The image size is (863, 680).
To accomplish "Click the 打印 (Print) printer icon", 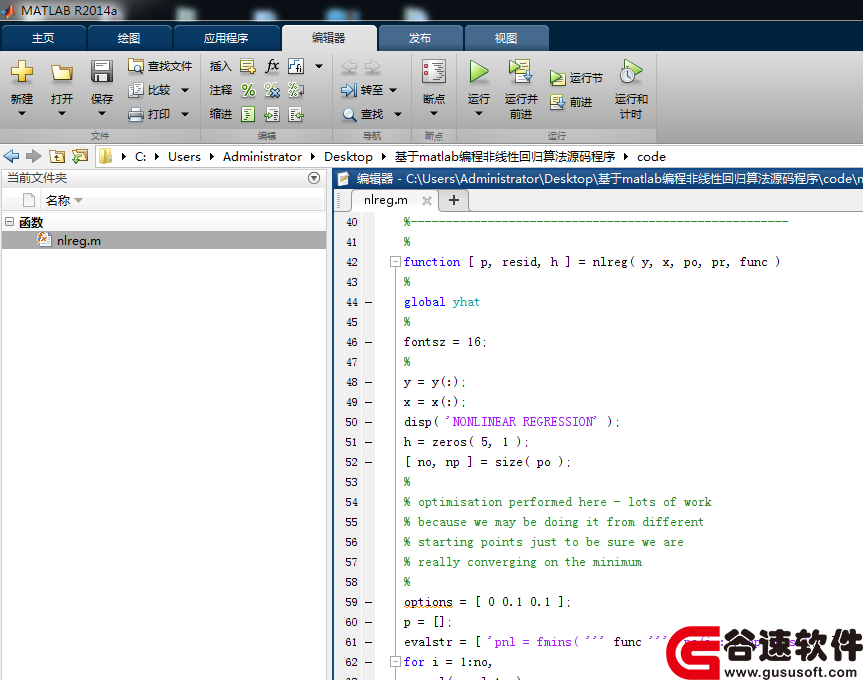I will coord(135,114).
